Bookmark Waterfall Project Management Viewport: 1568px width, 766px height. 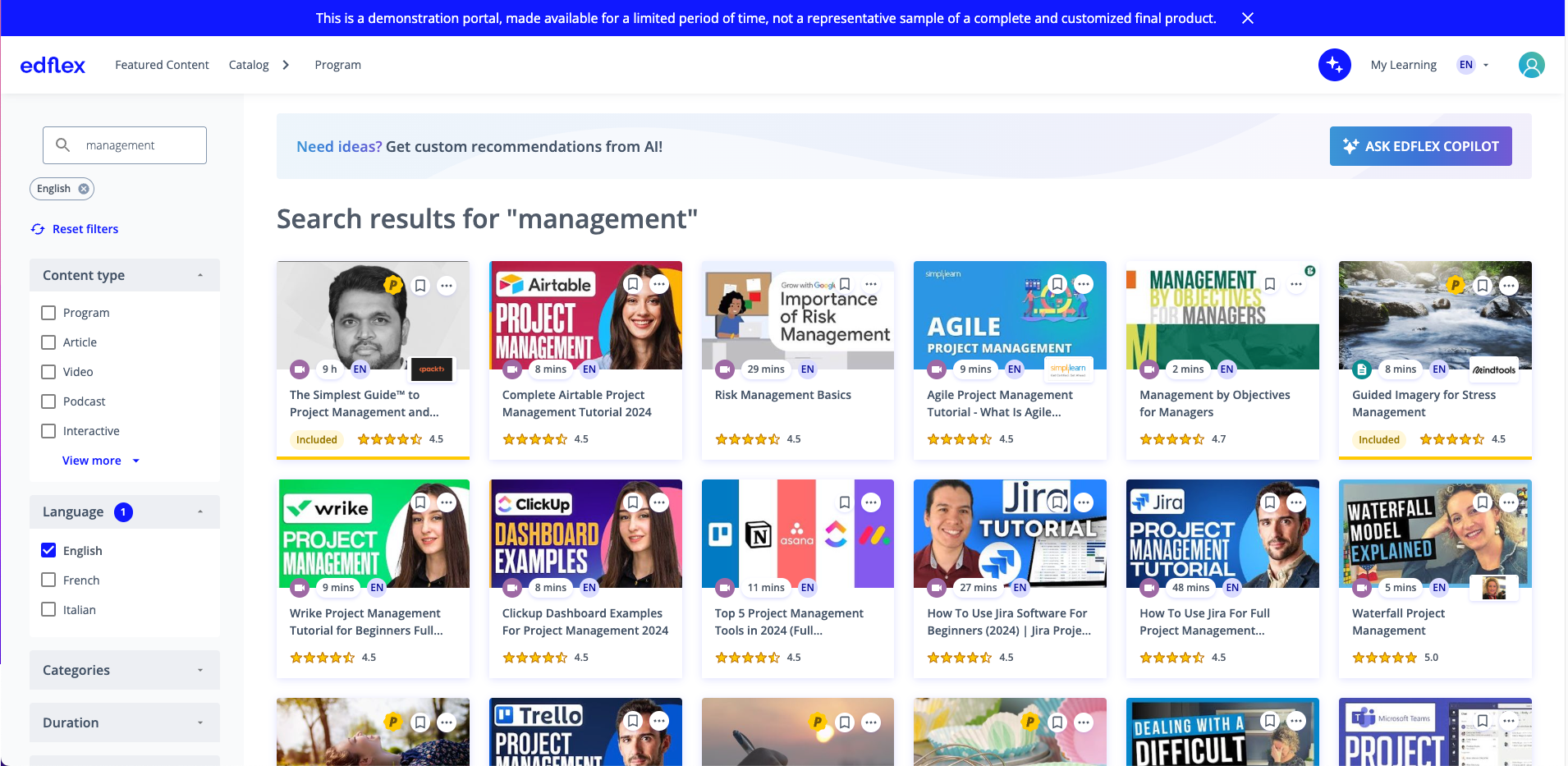click(1483, 502)
